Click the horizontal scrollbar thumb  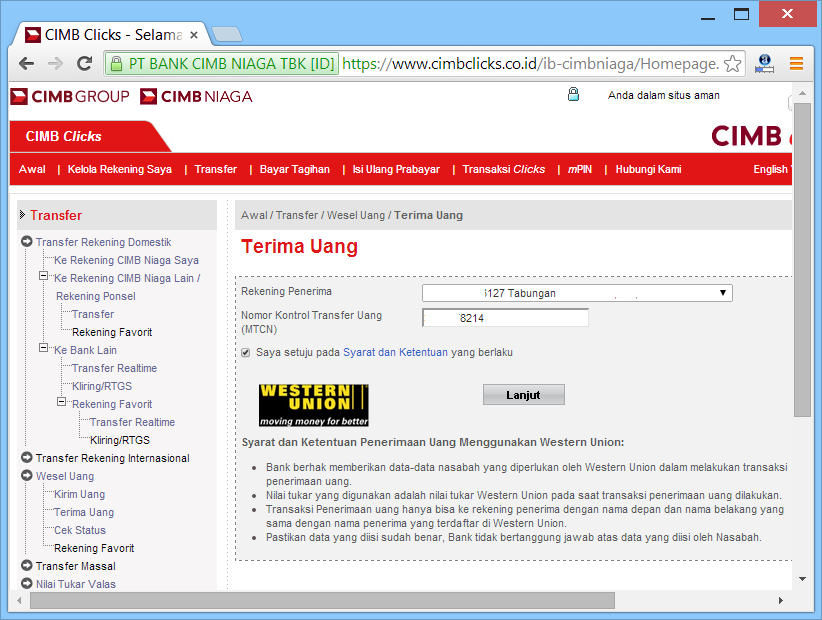(x=322, y=601)
